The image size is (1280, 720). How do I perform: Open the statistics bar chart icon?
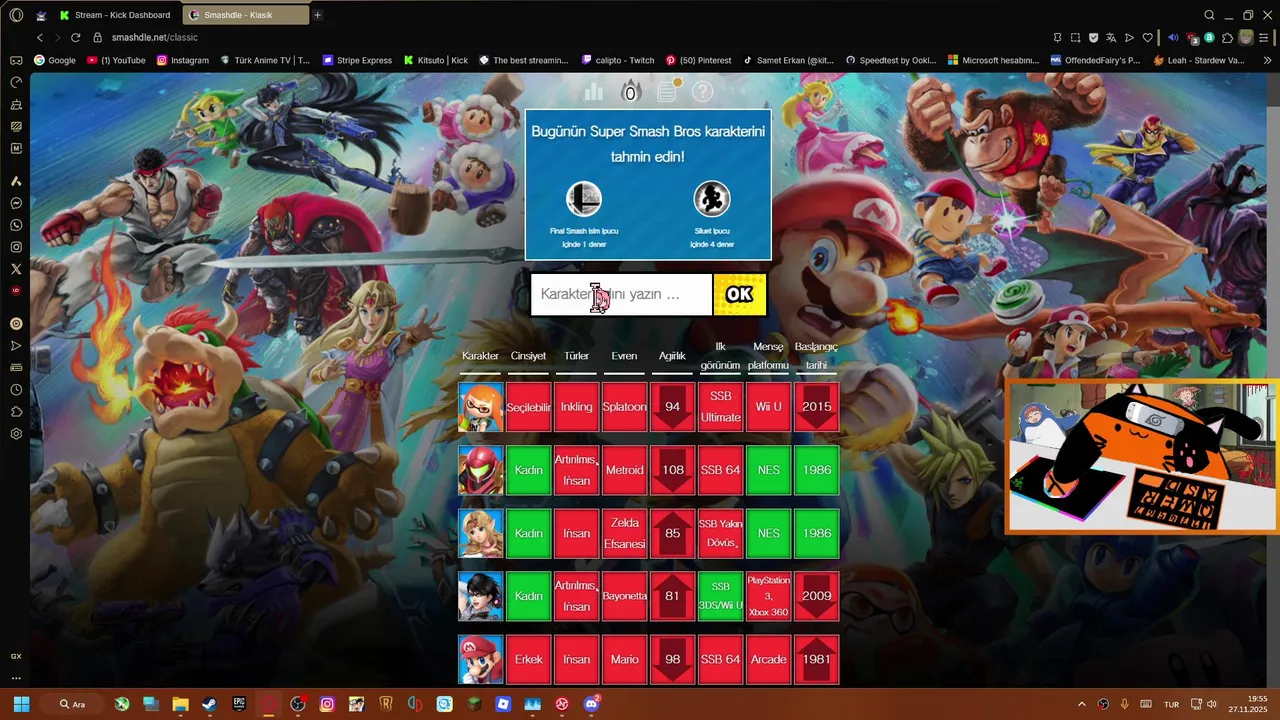(594, 92)
